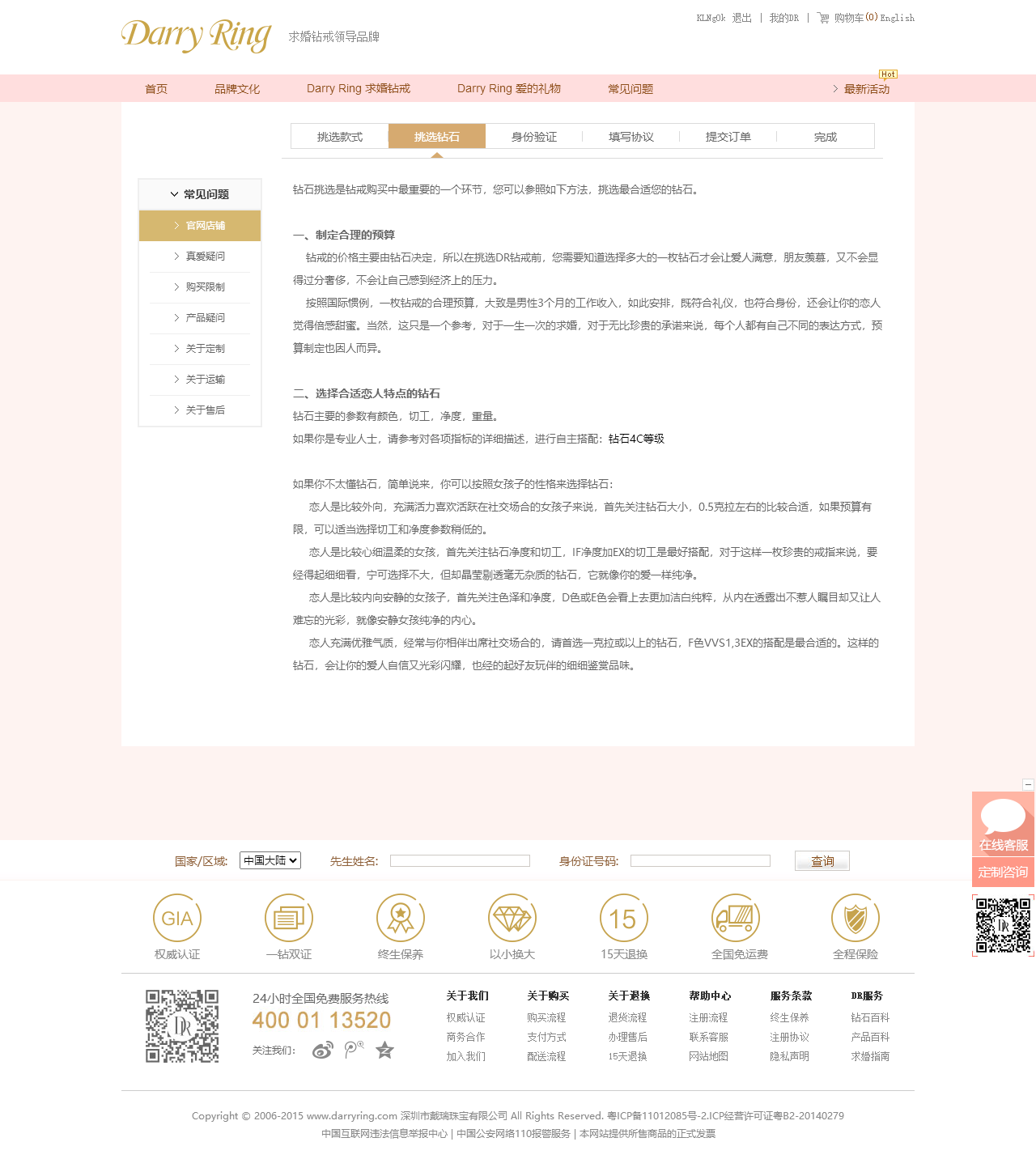Open 在线客服 chat bubble
The width and height of the screenshot is (1036, 1159).
coord(1003,823)
